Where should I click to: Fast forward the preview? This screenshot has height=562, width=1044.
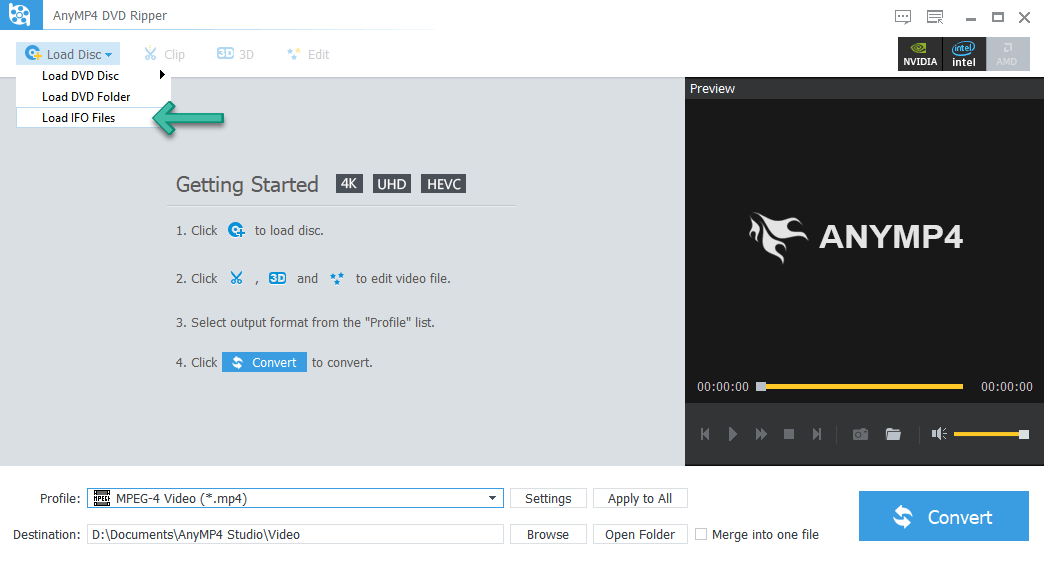[x=761, y=434]
